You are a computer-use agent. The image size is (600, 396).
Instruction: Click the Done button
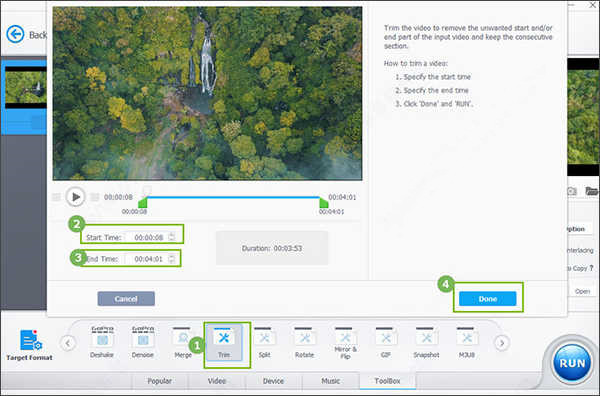(x=488, y=299)
